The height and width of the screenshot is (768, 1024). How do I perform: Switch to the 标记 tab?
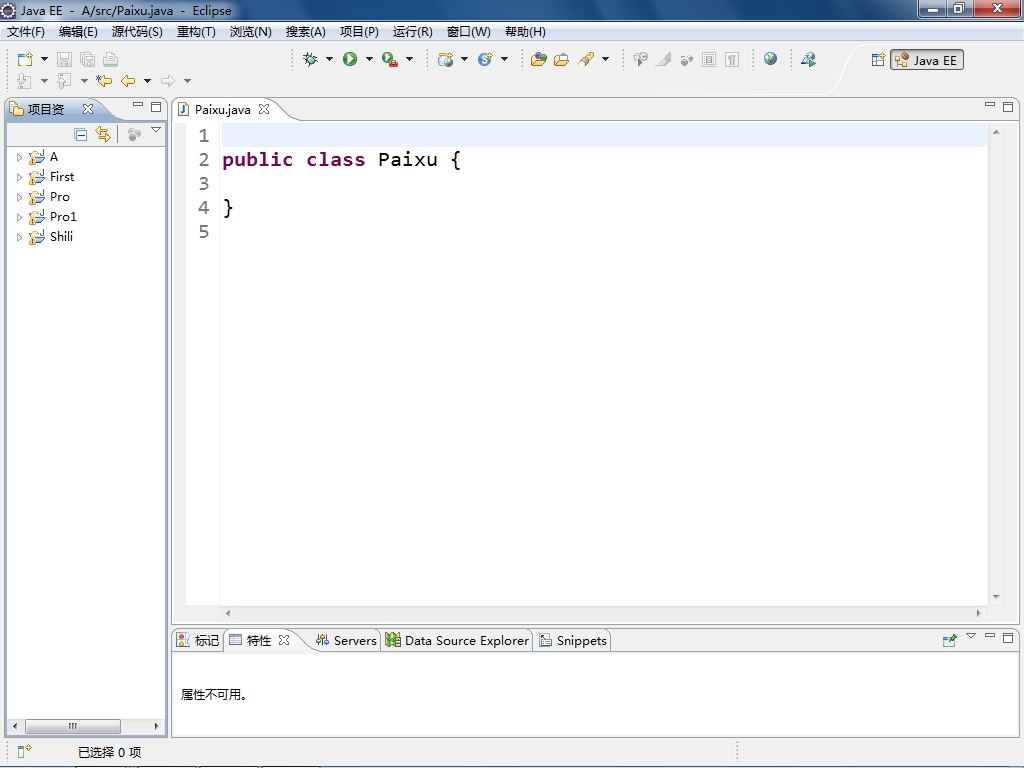click(199, 640)
